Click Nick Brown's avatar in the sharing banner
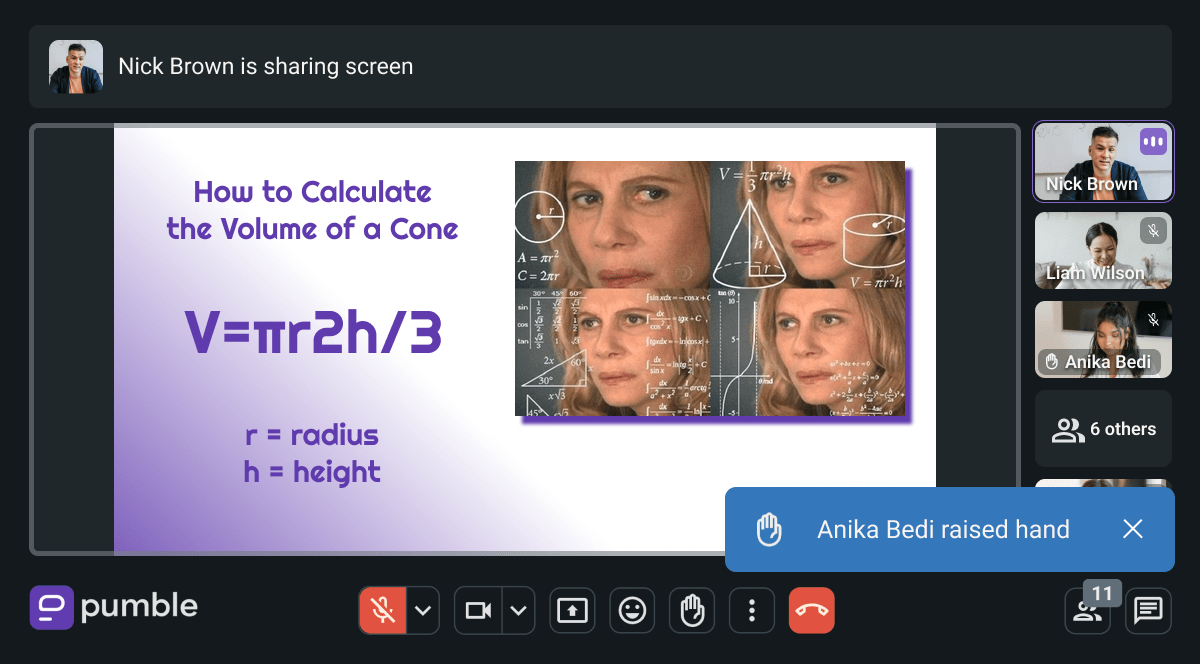 [76, 67]
